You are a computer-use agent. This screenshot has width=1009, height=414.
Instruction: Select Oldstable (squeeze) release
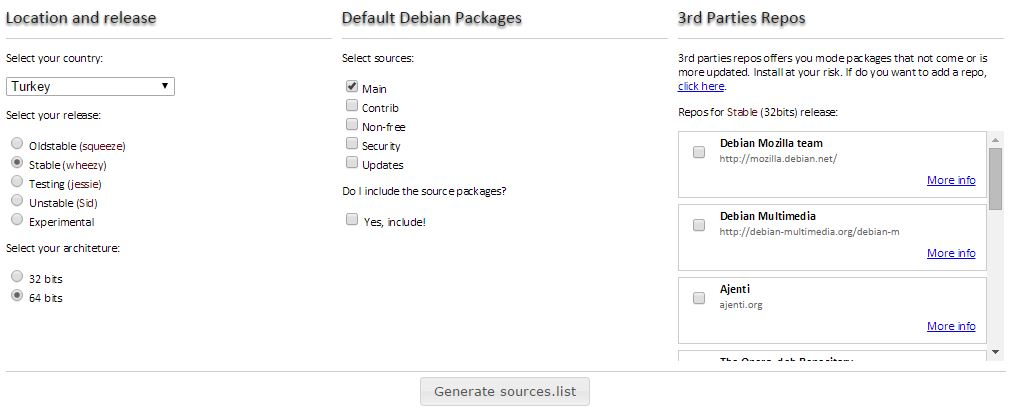17,144
